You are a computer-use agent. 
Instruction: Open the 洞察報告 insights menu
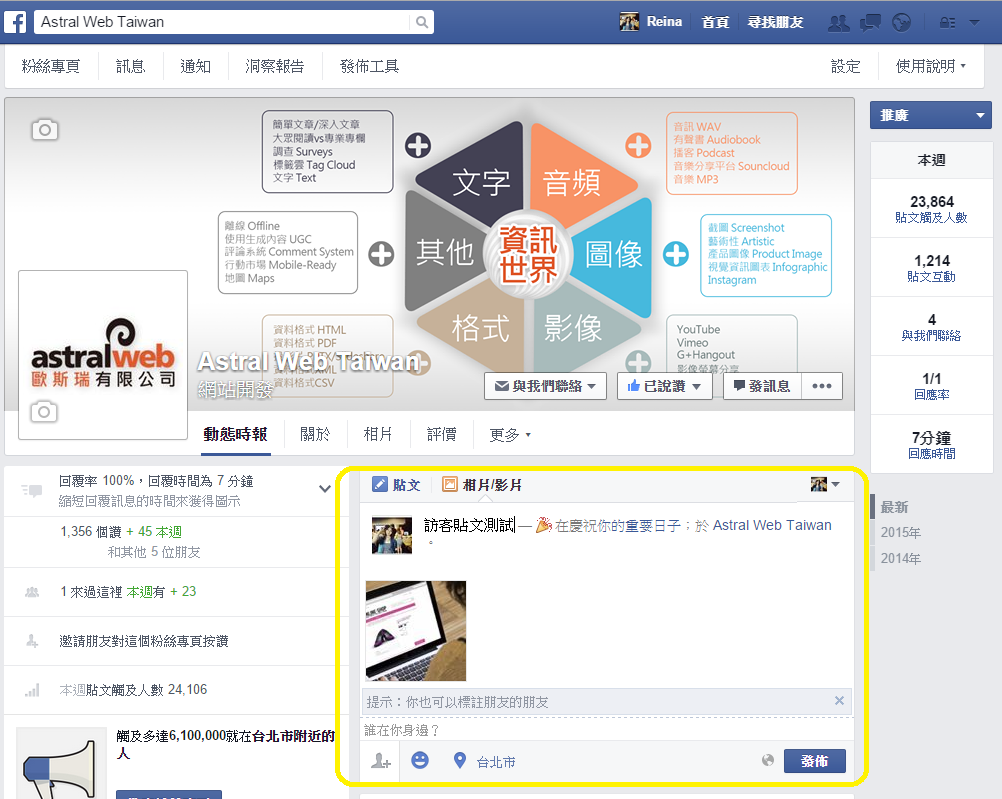point(275,66)
